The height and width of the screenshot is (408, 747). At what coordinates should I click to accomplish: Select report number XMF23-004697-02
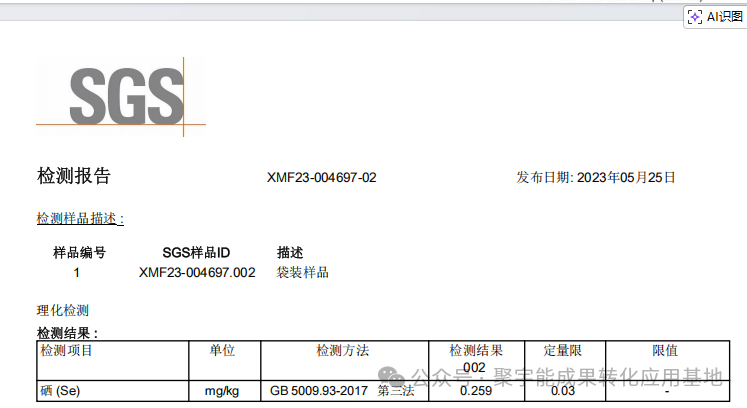(x=322, y=178)
